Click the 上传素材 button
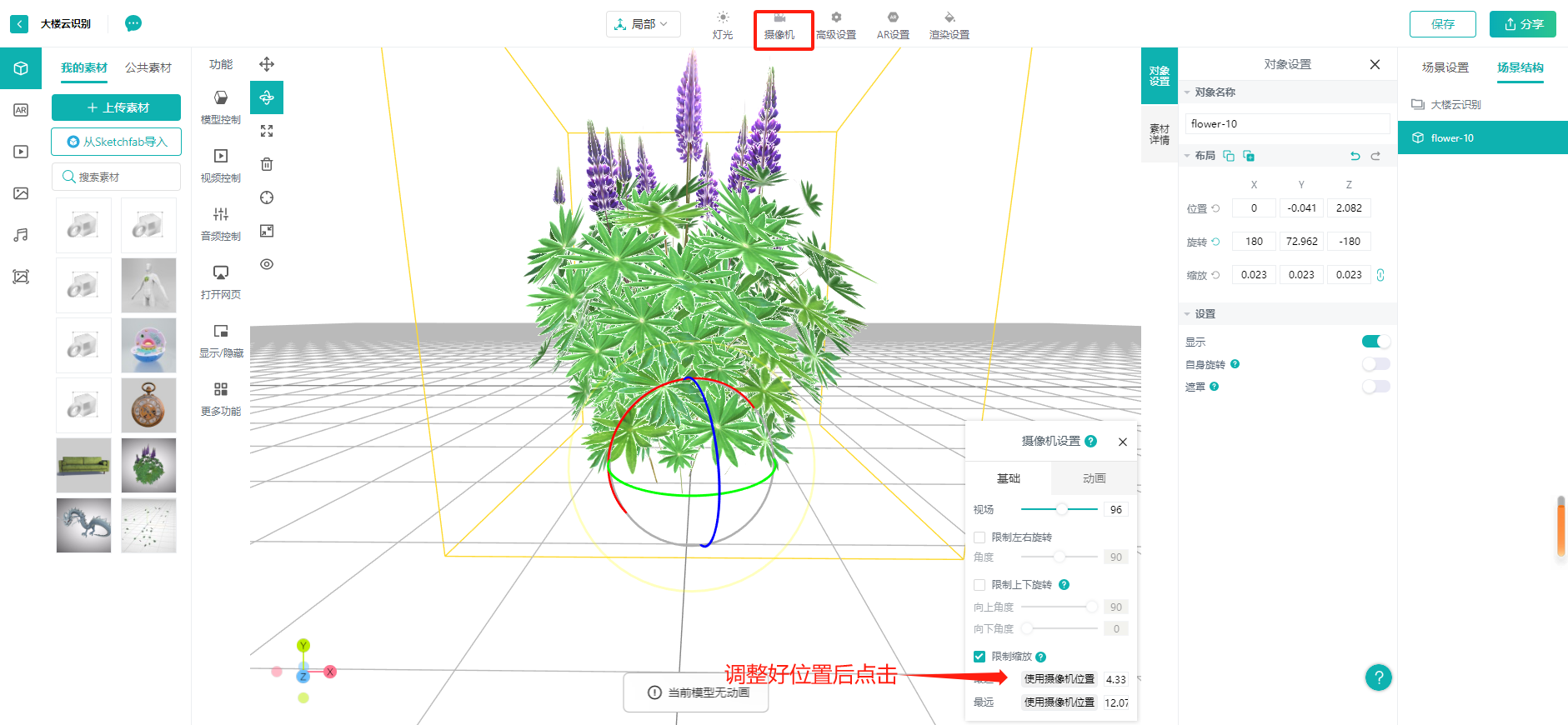Image resolution: width=1568 pixels, height=725 pixels. click(117, 107)
